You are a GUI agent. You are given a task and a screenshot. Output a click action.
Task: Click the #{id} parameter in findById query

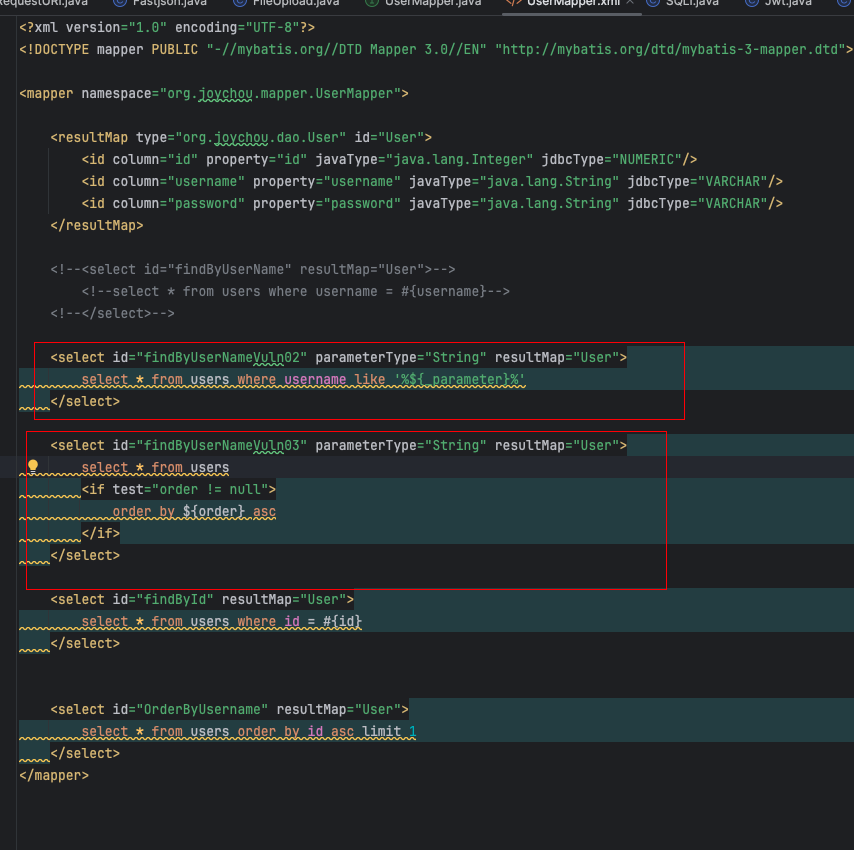343,621
